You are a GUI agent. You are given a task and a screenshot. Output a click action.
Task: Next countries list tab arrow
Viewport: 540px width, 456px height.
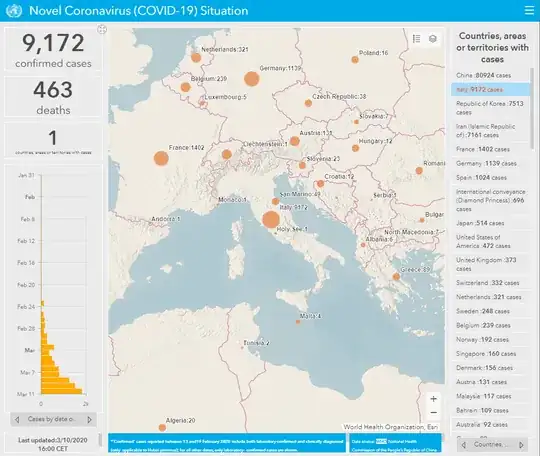tap(521, 445)
